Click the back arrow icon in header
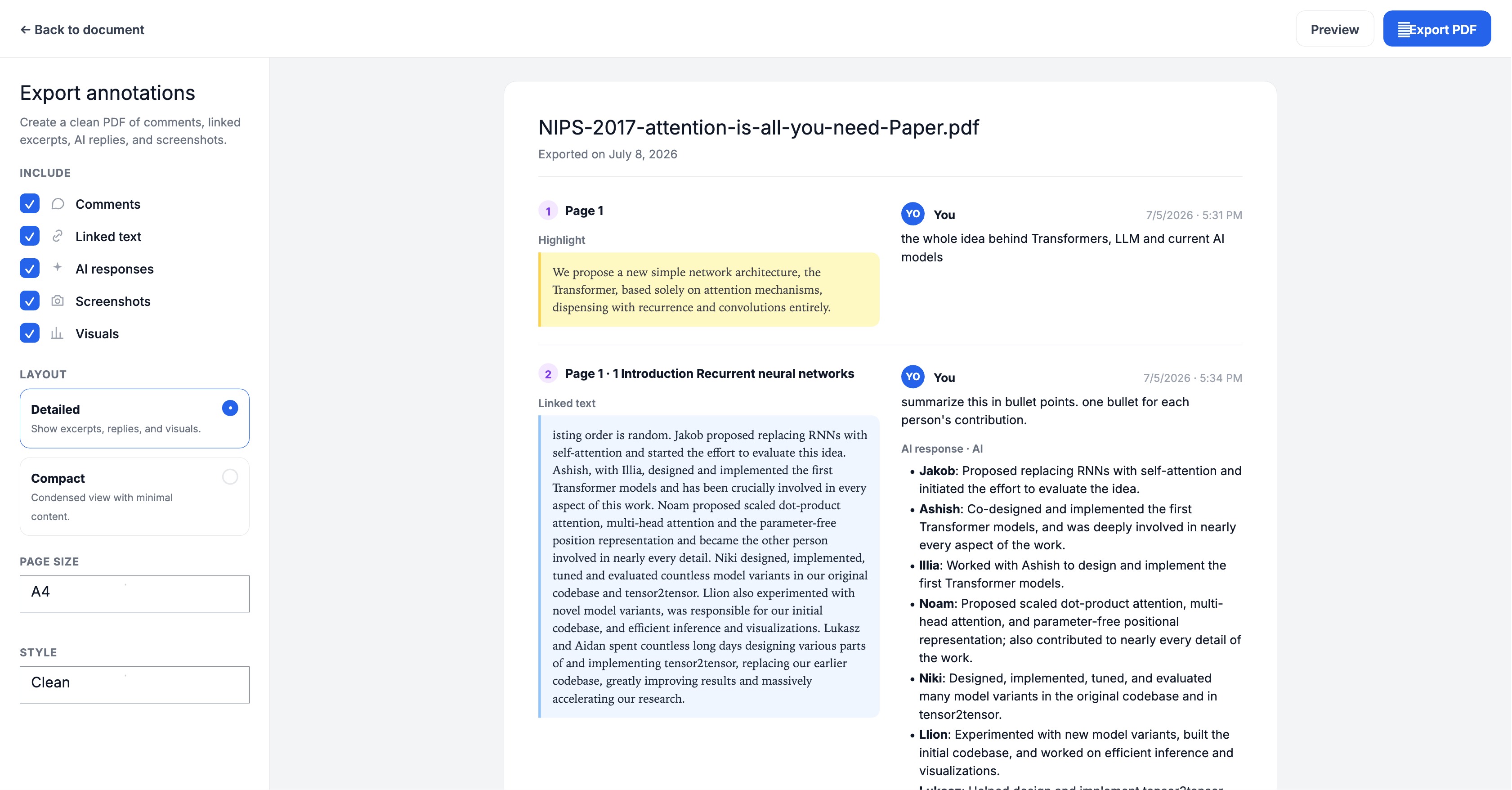1512x790 pixels. point(25,29)
